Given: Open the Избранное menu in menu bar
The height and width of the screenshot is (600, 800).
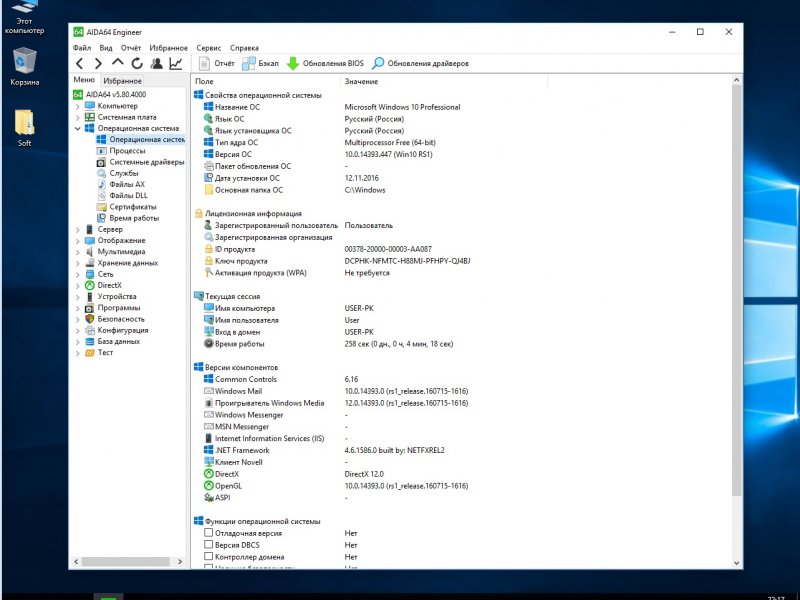Looking at the screenshot, I should (x=168, y=48).
